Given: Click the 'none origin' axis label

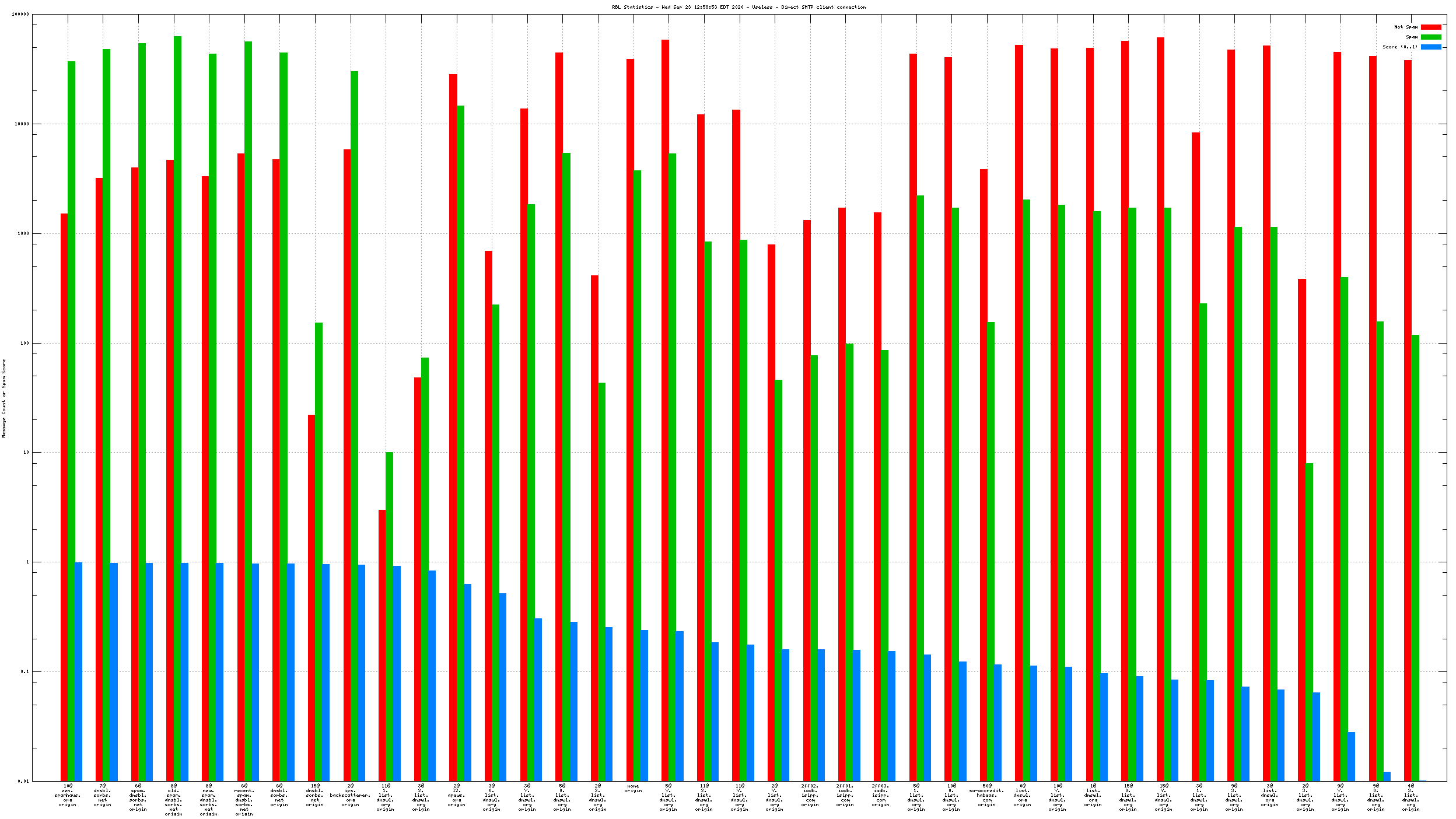Looking at the screenshot, I should 633,788.
